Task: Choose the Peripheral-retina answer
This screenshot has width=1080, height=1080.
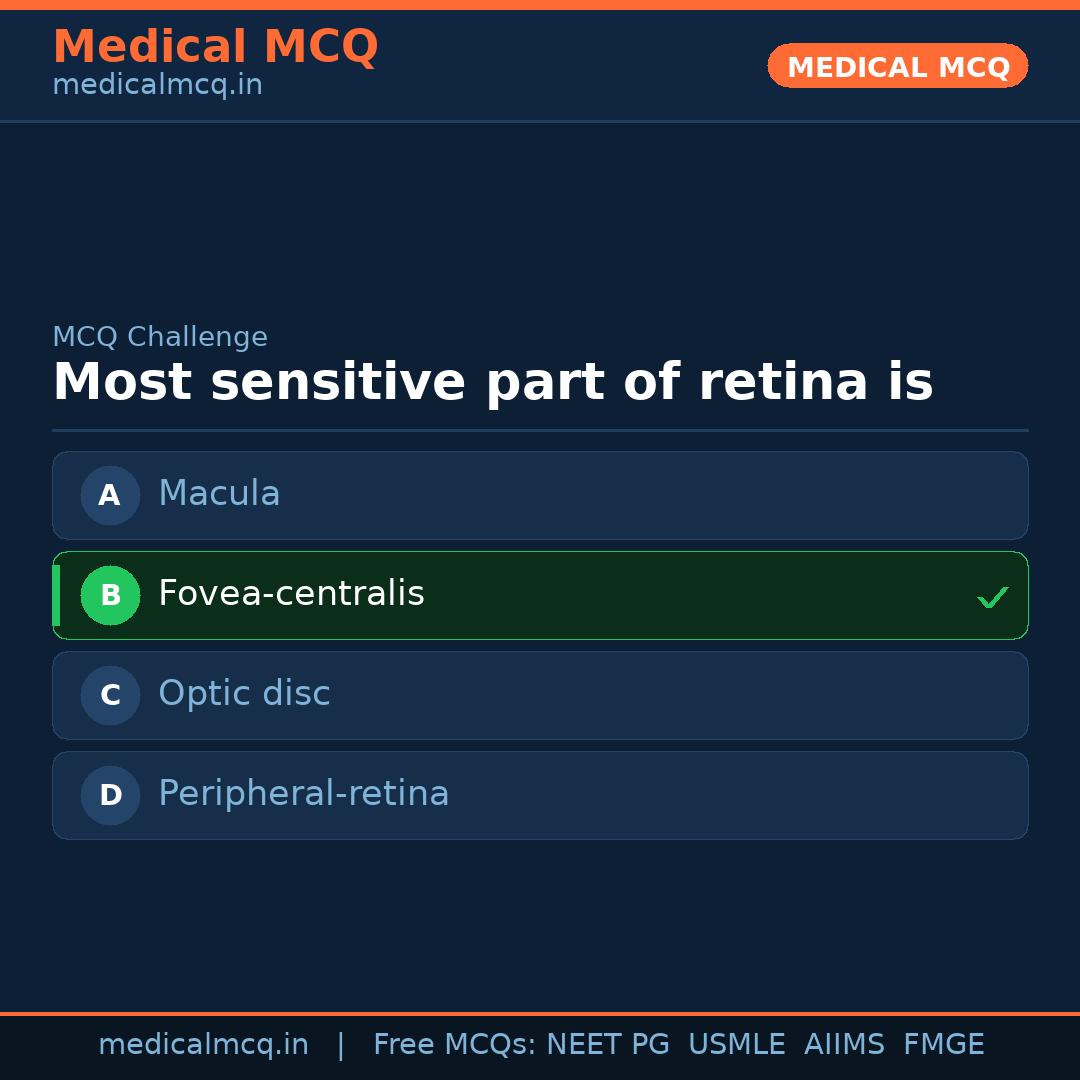Action: click(x=540, y=795)
